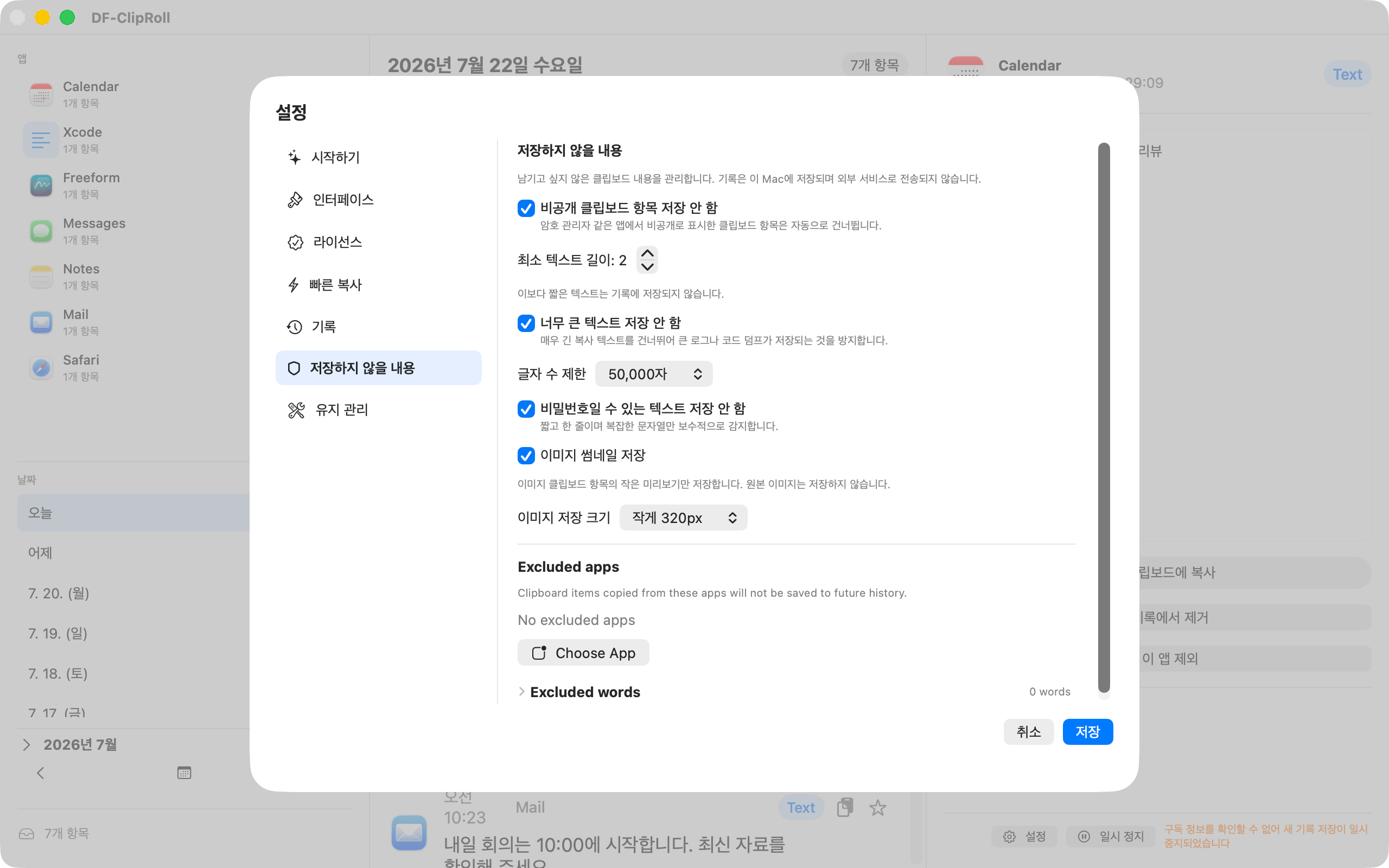
Task: Click the Freeform app icon in the sidebar
Action: pyautogui.click(x=41, y=186)
